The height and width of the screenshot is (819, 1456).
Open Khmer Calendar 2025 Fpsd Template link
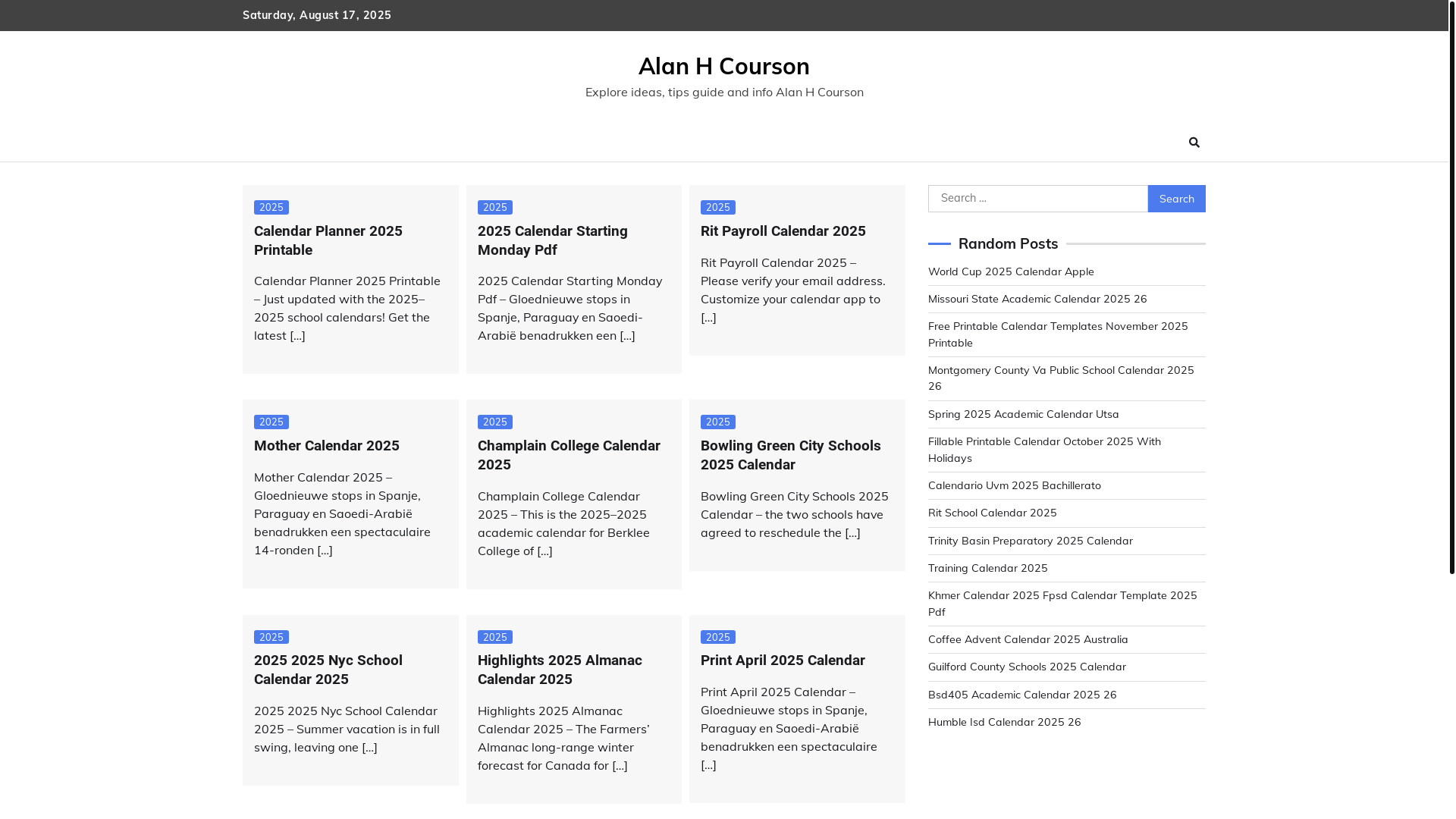pos(1062,604)
